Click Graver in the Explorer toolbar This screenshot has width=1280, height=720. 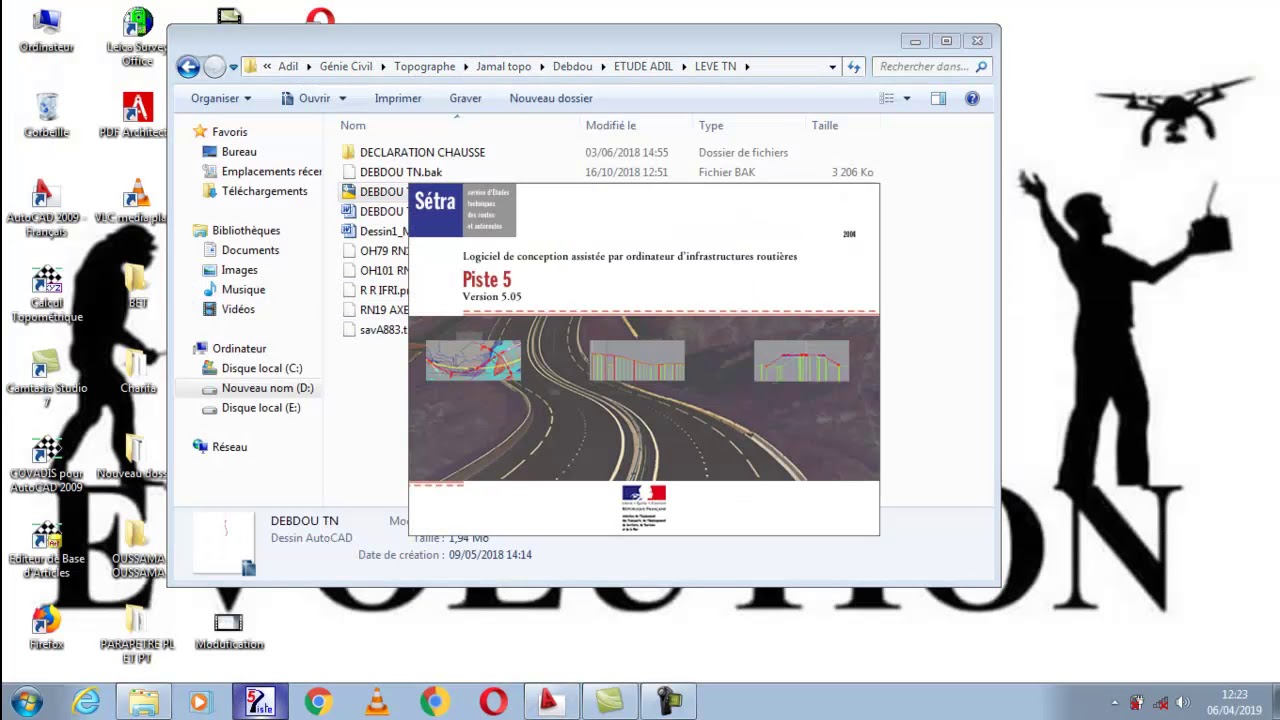point(465,98)
